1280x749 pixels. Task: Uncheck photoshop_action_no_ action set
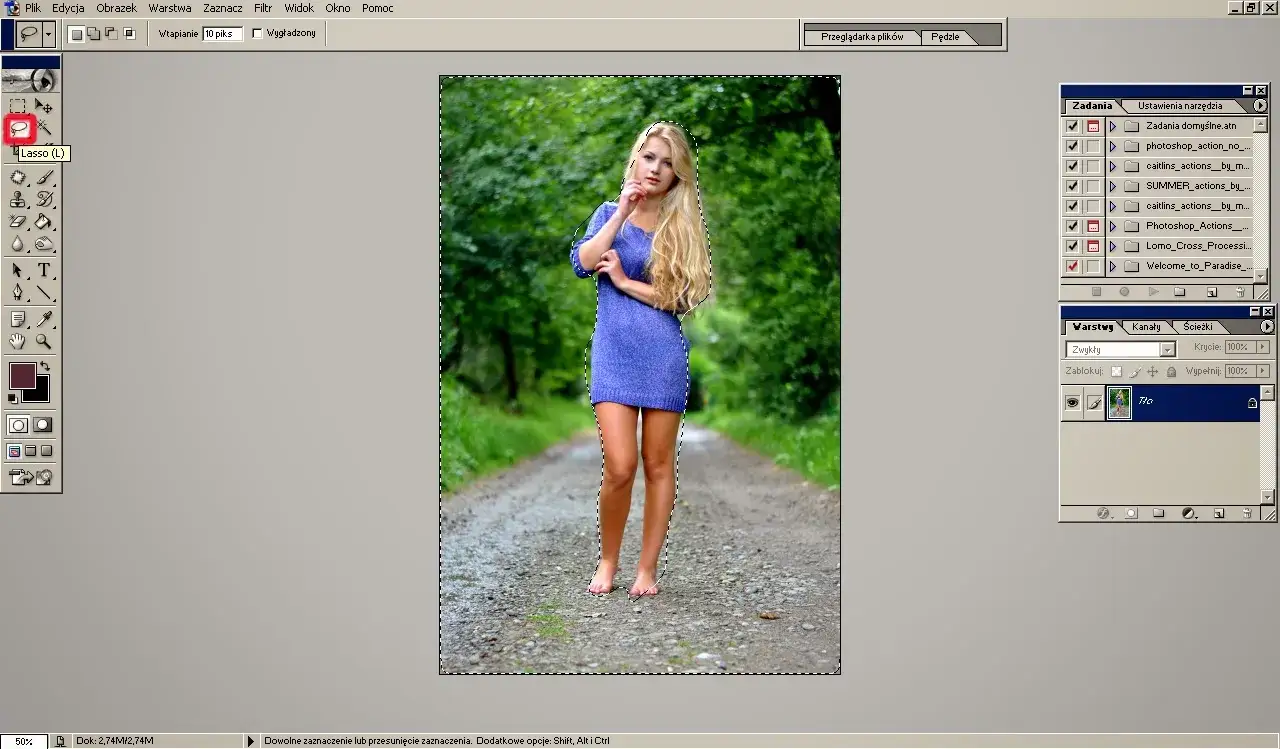click(1072, 146)
